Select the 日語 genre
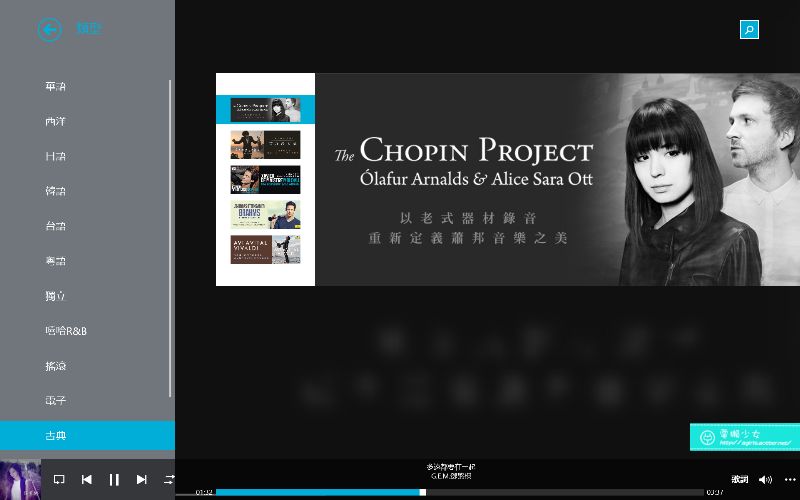This screenshot has width=800, height=500. point(55,157)
